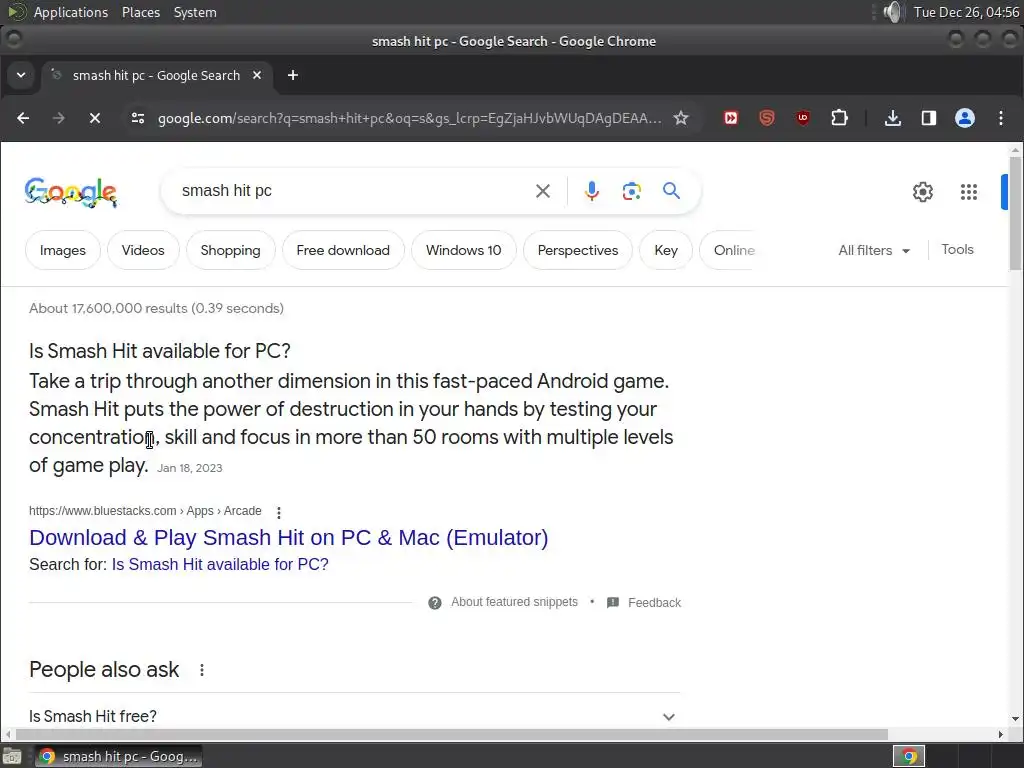
Task: Open the Google apps grid
Action: tap(969, 192)
